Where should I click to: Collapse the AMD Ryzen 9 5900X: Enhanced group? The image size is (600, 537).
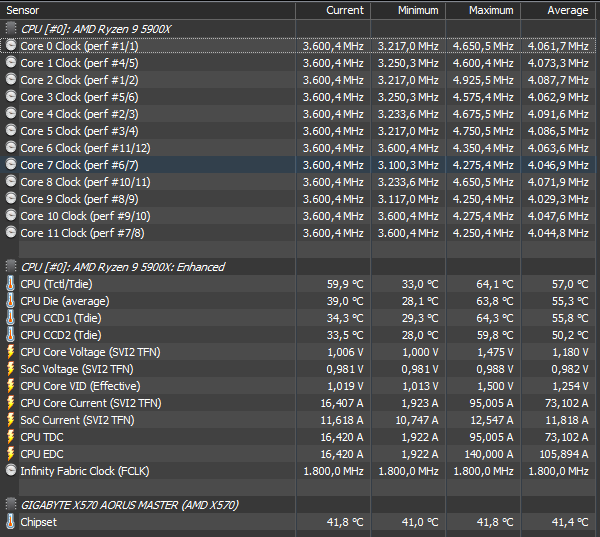pos(11,266)
